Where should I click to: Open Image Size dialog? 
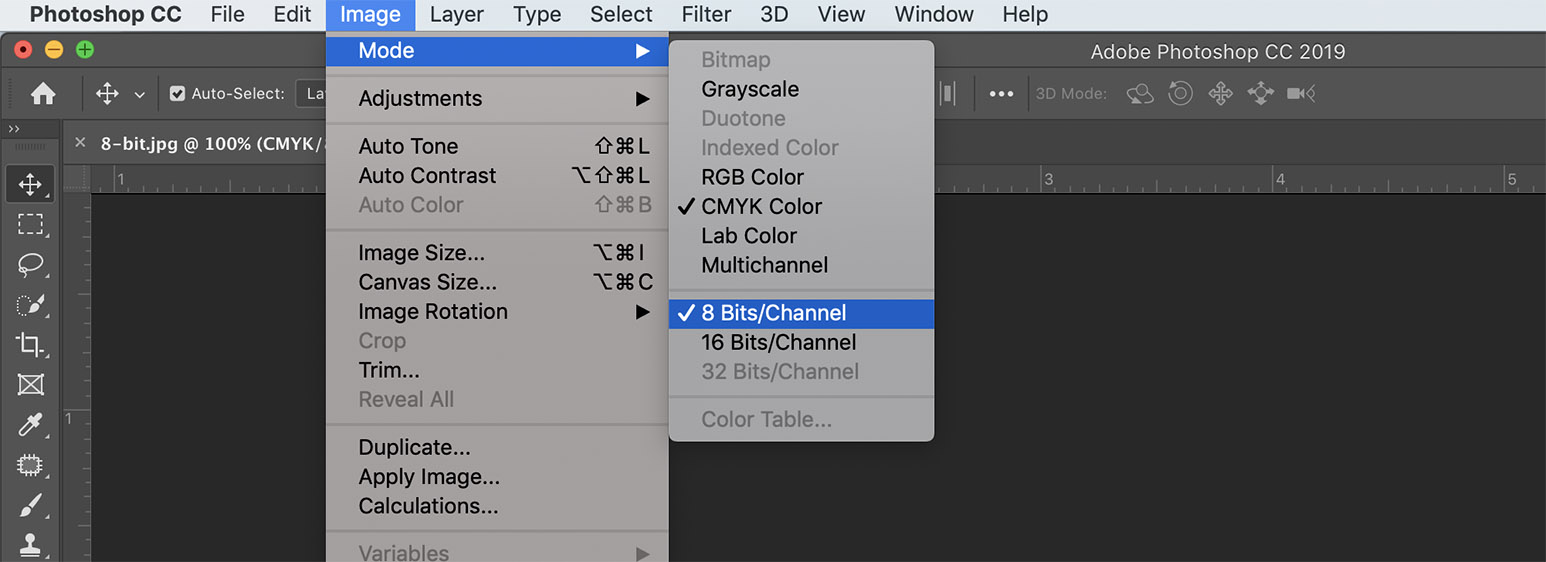(497, 253)
